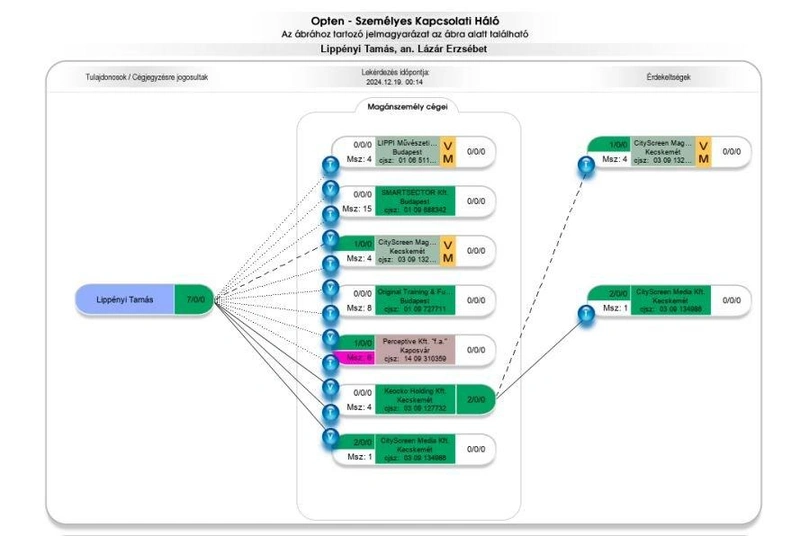
Task: Click the Lekérdezés időpontja date 2024.12.19. 00:14
Action: (x=394, y=82)
